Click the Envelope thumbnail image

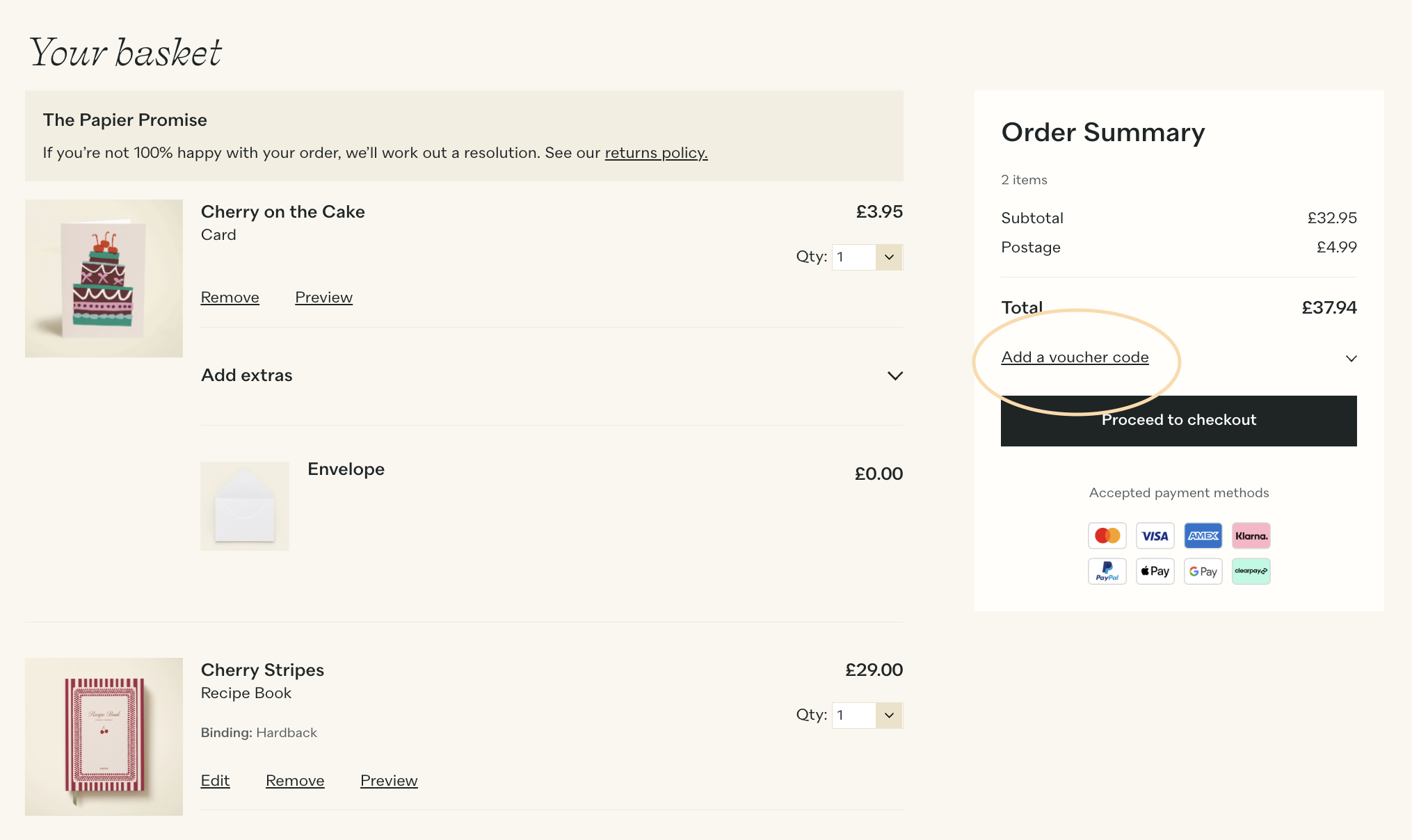tap(245, 506)
